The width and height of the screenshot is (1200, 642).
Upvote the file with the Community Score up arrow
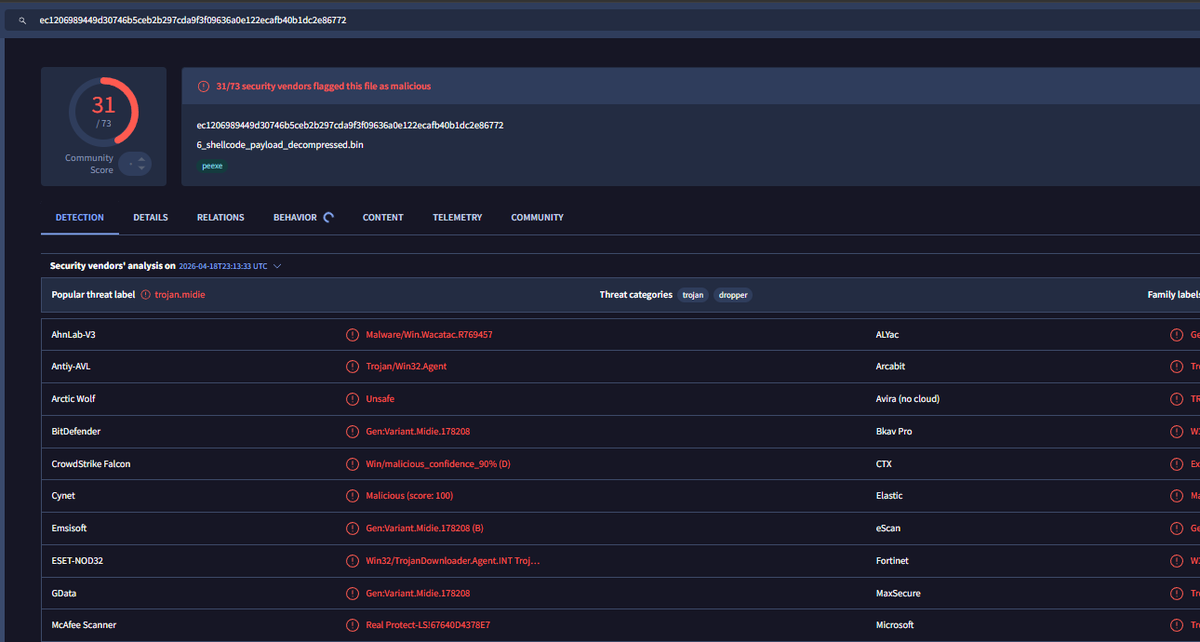(141, 158)
